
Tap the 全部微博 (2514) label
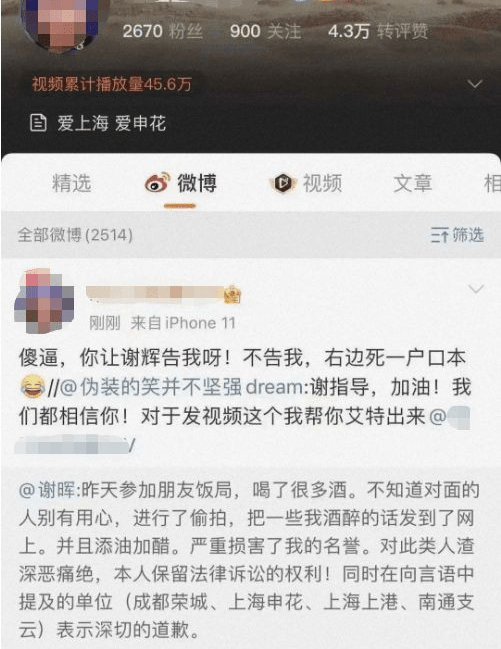[x=75, y=235]
